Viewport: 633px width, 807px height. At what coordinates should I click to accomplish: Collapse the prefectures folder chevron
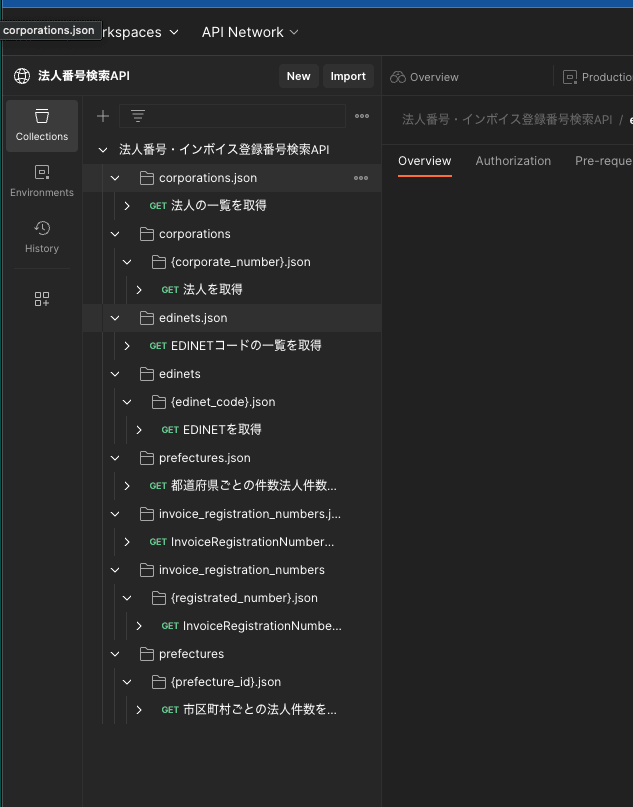115,654
